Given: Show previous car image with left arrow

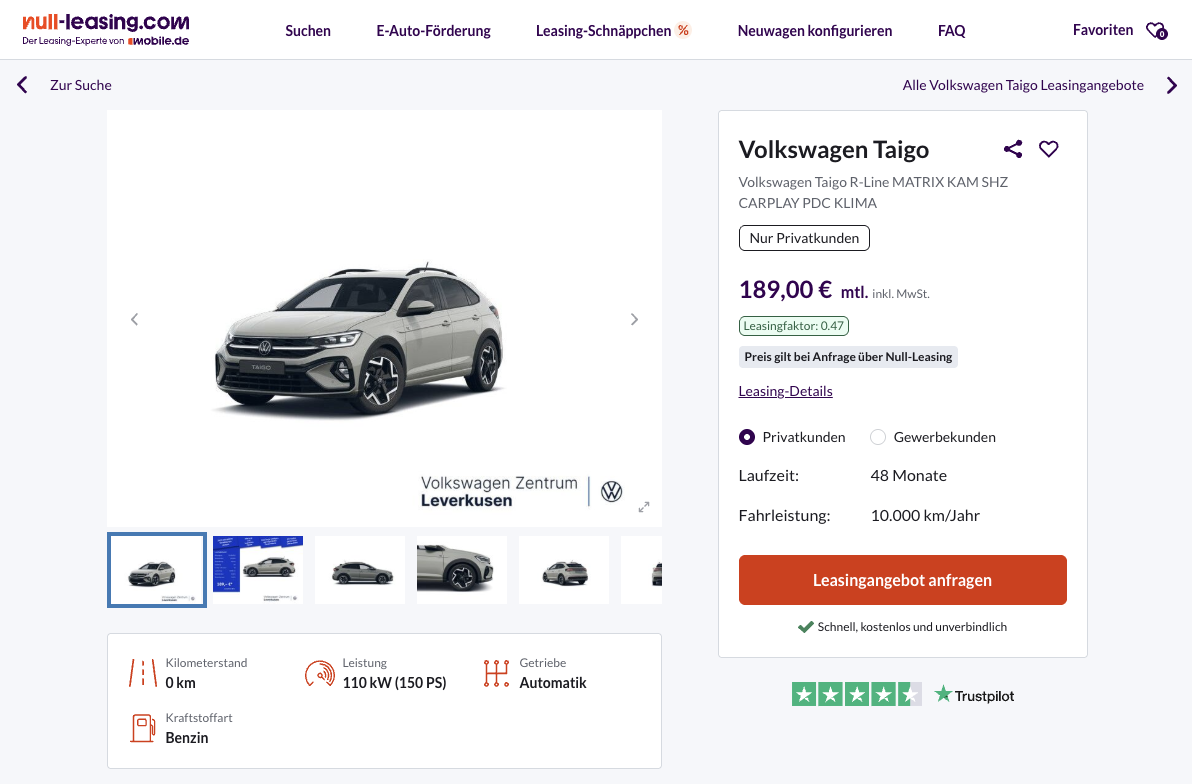Looking at the screenshot, I should tap(135, 319).
